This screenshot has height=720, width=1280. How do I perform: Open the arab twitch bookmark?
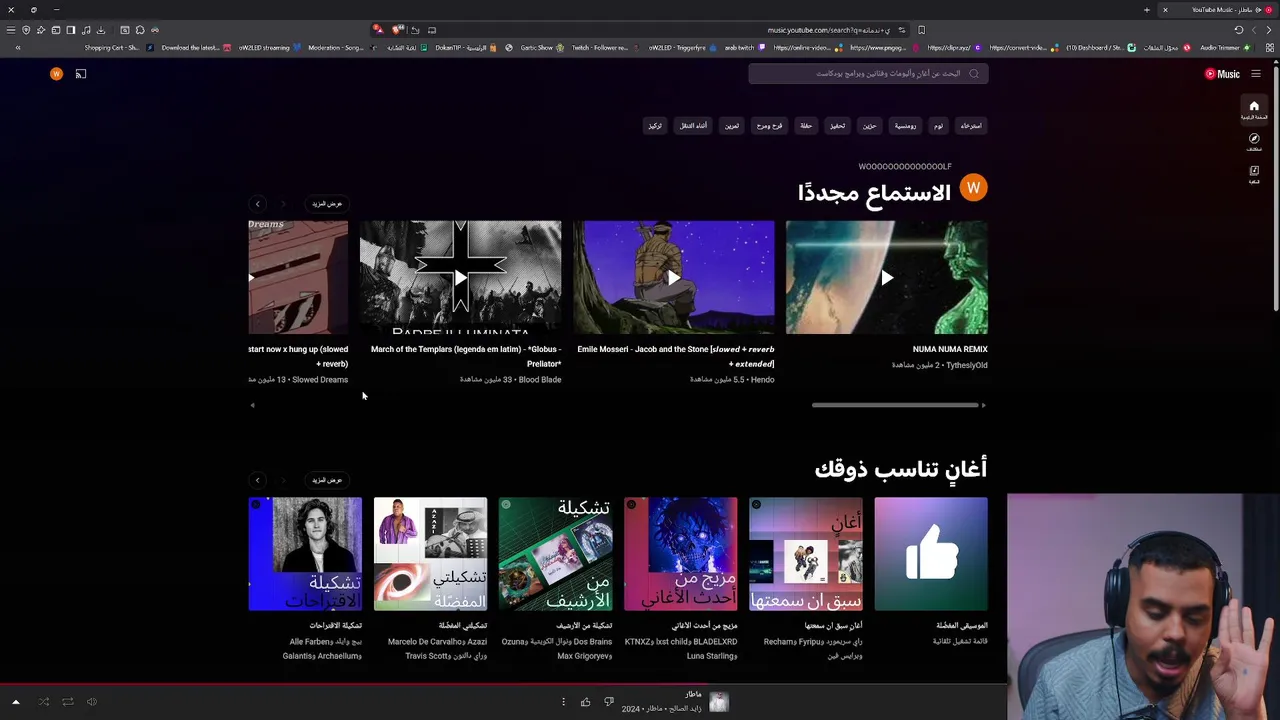pos(744,47)
